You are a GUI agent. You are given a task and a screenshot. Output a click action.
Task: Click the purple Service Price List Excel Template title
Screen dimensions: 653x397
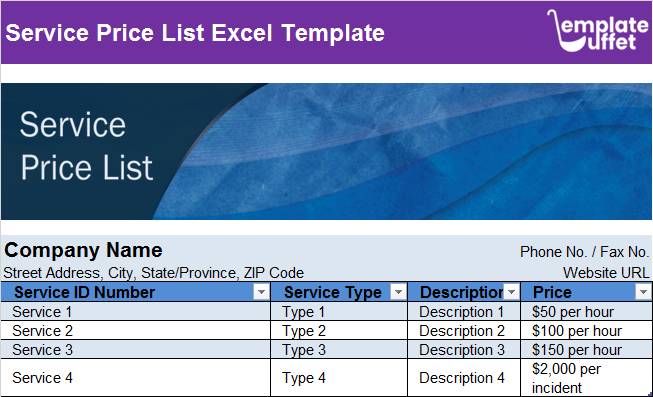click(x=195, y=33)
